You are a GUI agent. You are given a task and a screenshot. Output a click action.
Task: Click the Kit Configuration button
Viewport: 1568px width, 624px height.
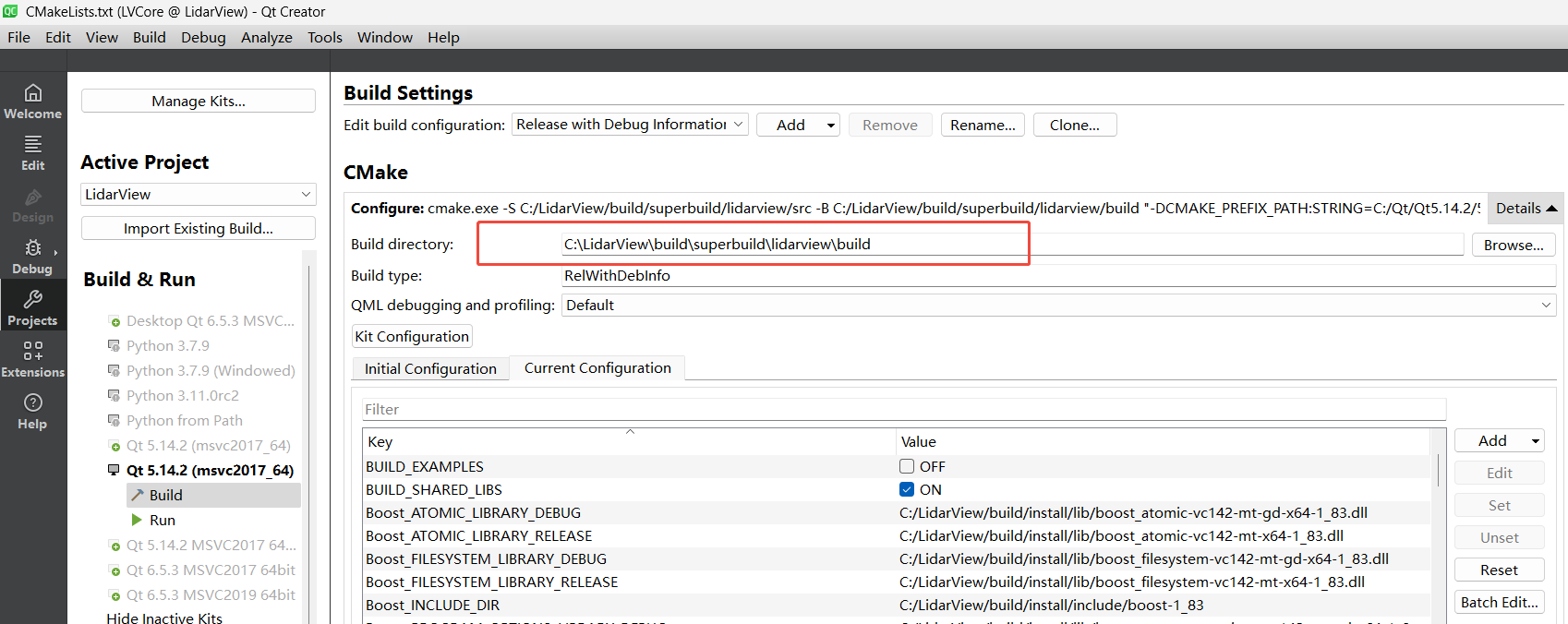(412, 336)
